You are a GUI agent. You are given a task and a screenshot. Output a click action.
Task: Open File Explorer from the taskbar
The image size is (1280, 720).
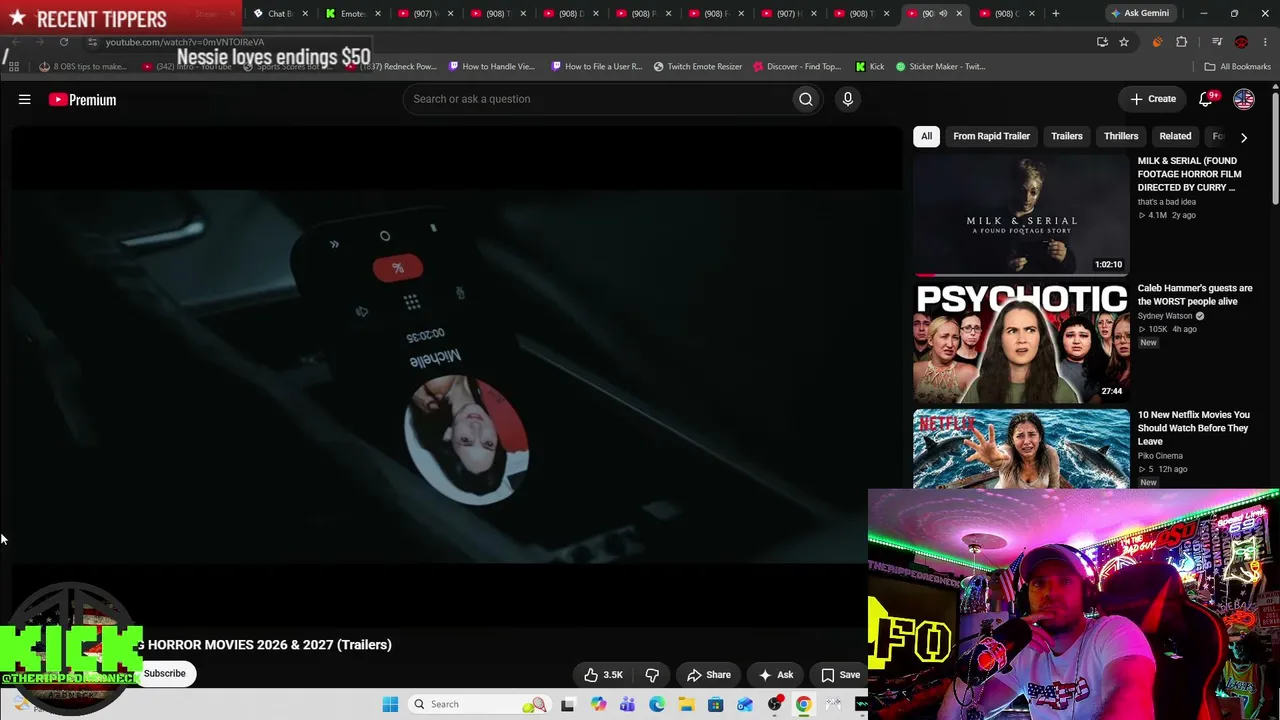tap(686, 704)
